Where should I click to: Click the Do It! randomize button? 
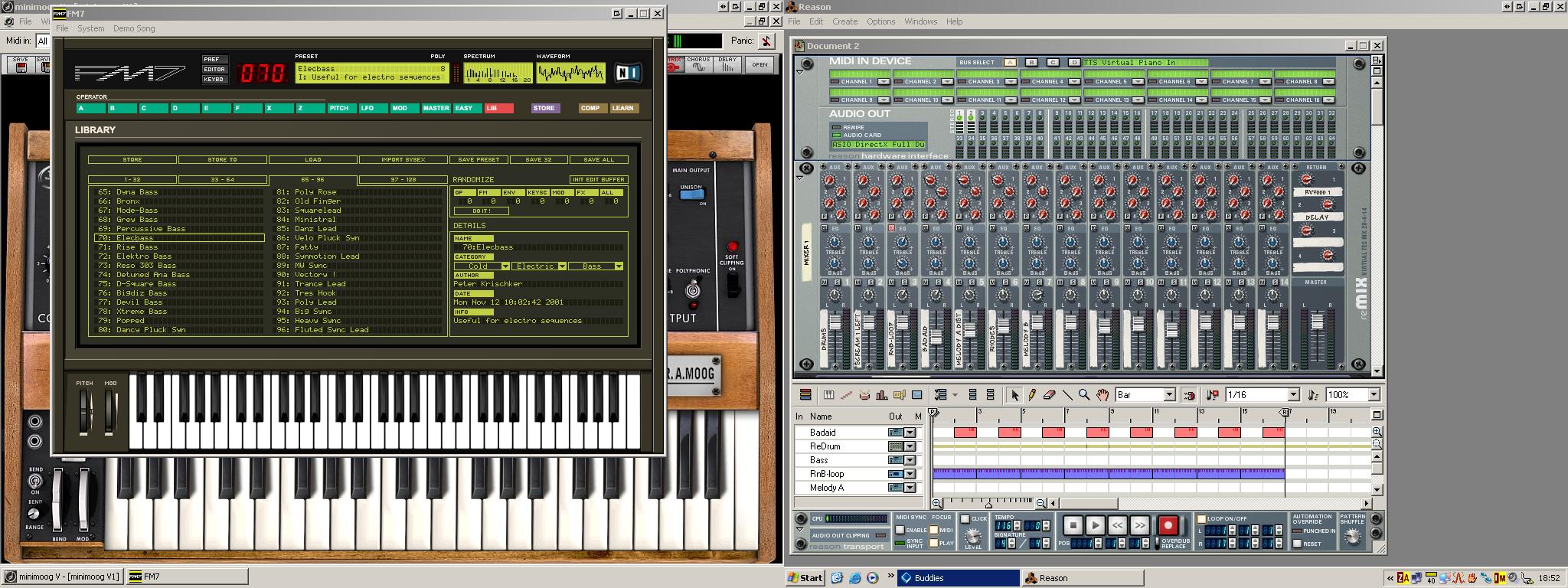pos(481,211)
